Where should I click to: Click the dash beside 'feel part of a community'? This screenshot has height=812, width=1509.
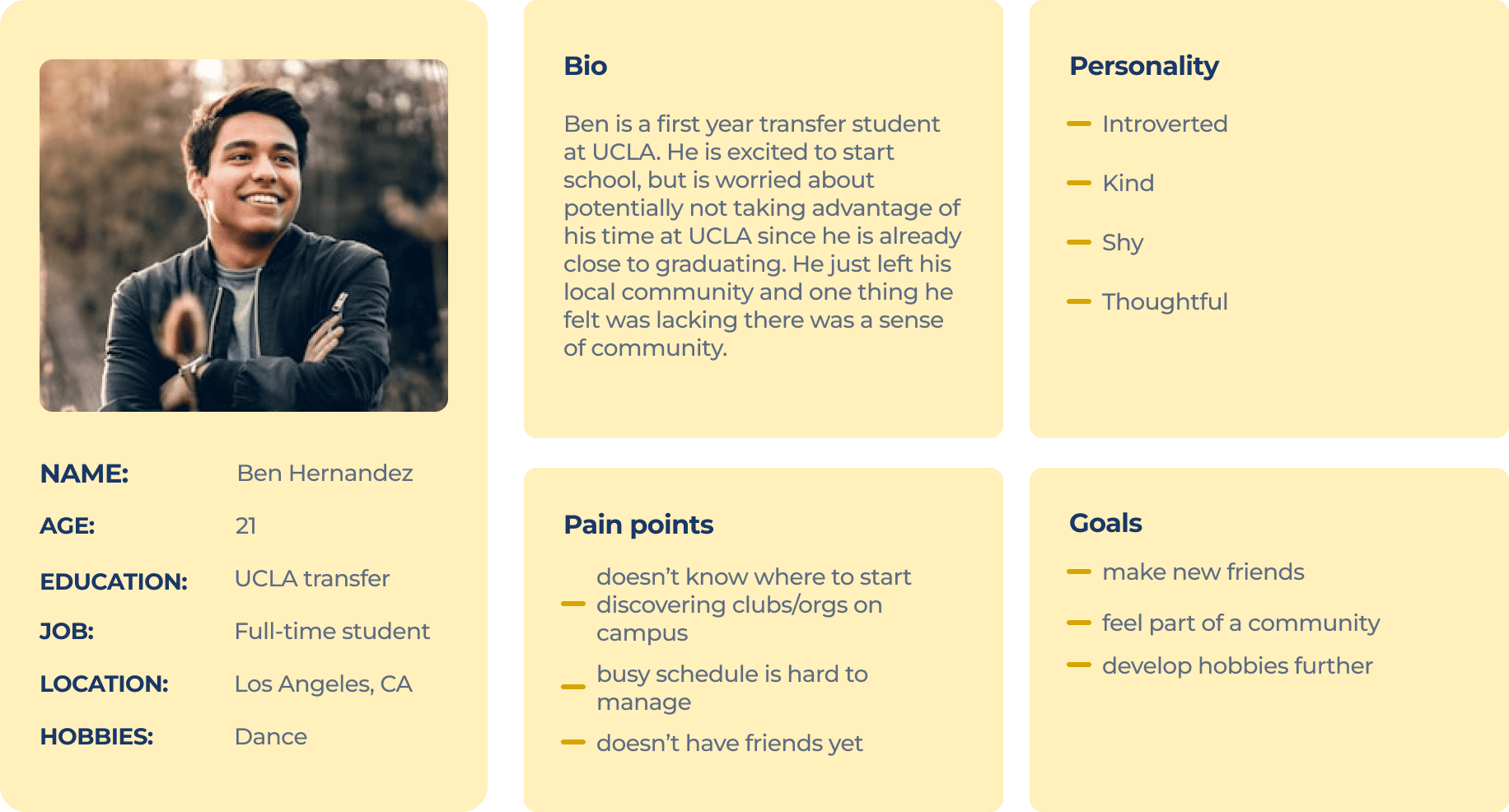1078,623
